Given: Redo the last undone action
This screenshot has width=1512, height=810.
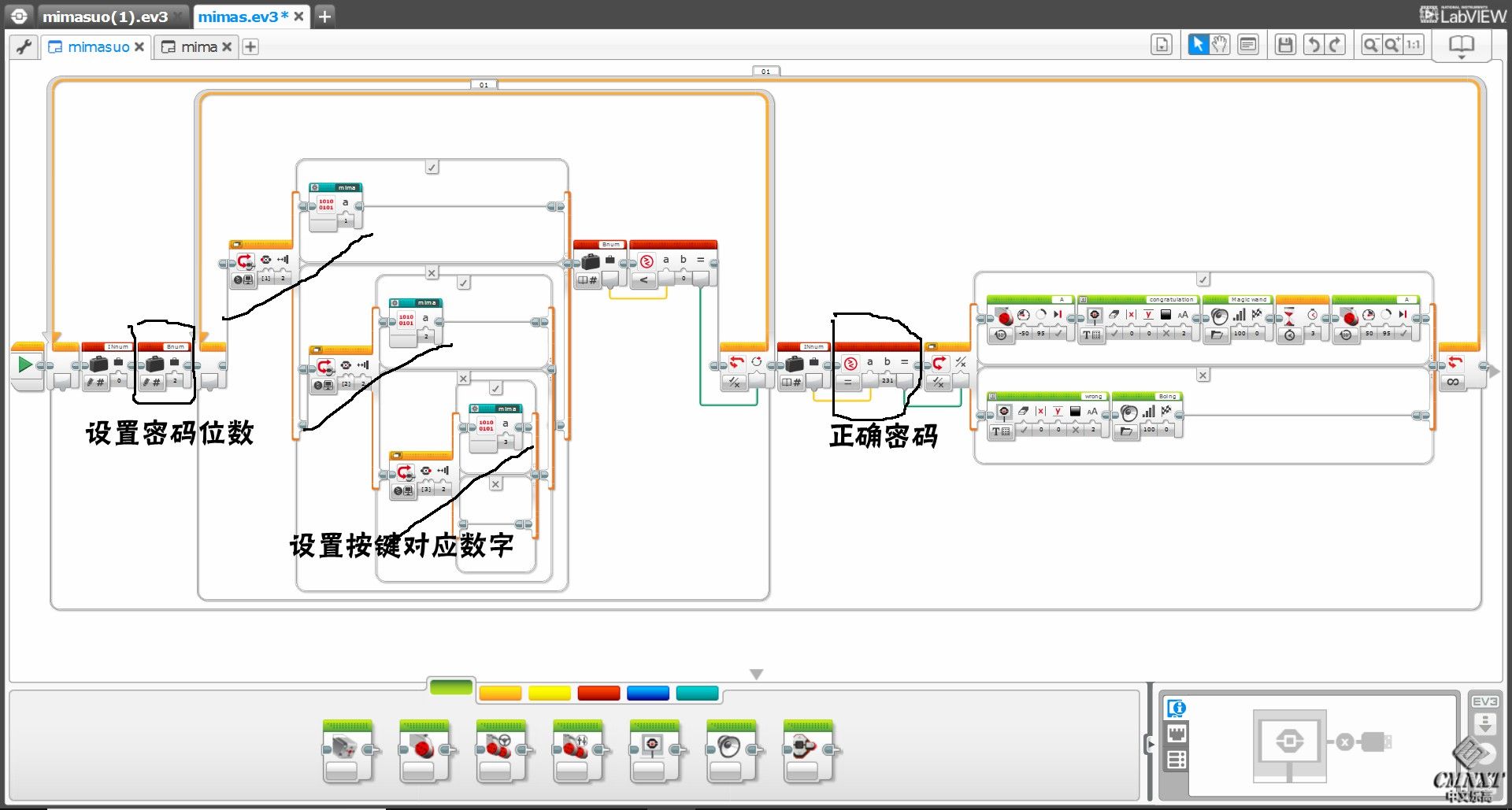Looking at the screenshot, I should 1335,45.
